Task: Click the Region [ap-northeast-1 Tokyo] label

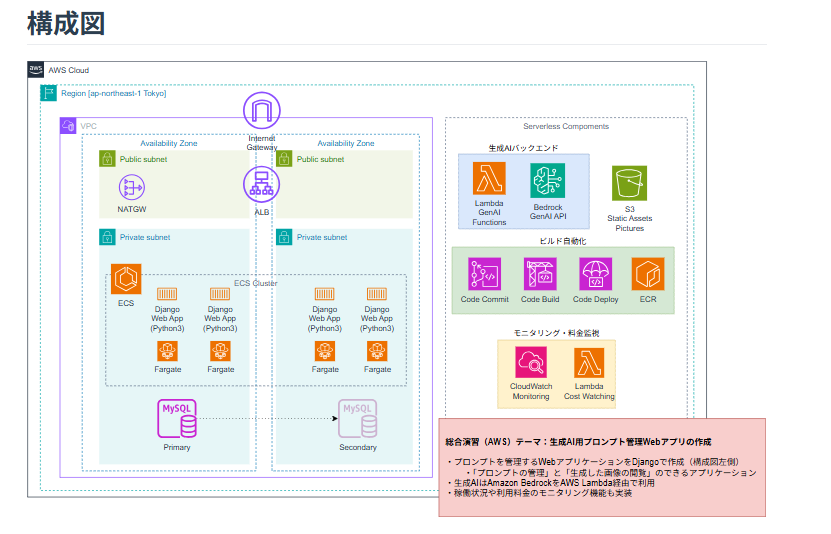Action: coord(113,93)
